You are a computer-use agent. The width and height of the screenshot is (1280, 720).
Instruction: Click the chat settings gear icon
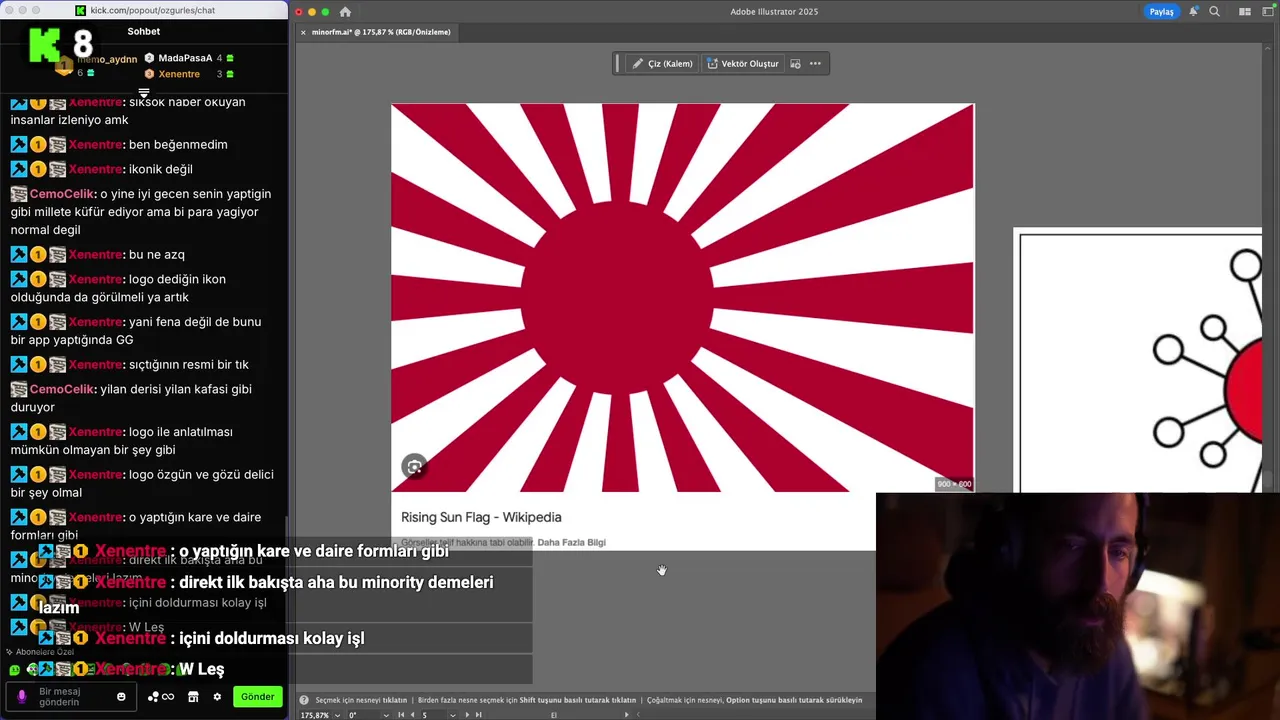[x=217, y=697]
